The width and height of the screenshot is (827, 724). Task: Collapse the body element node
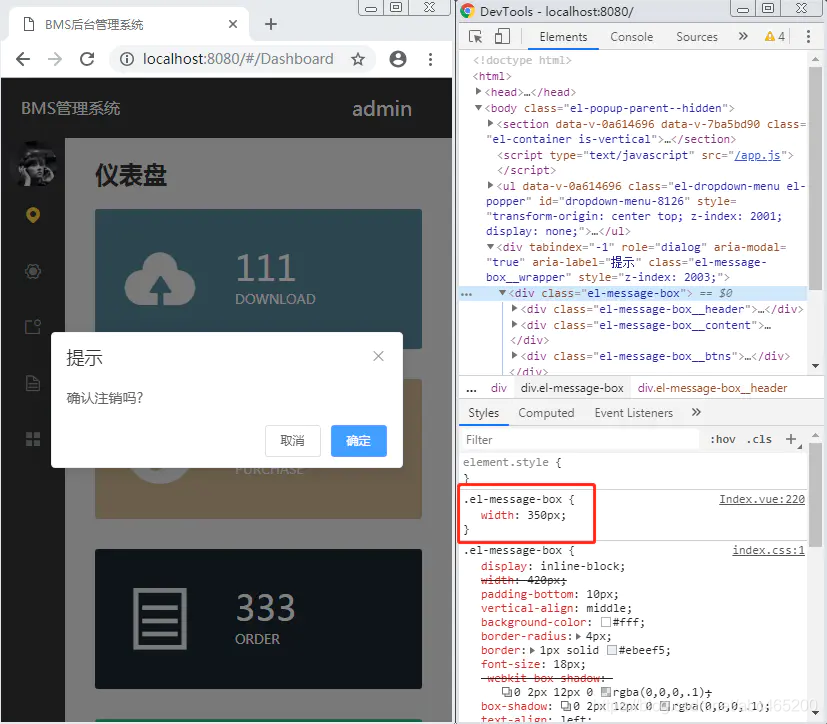pos(478,108)
